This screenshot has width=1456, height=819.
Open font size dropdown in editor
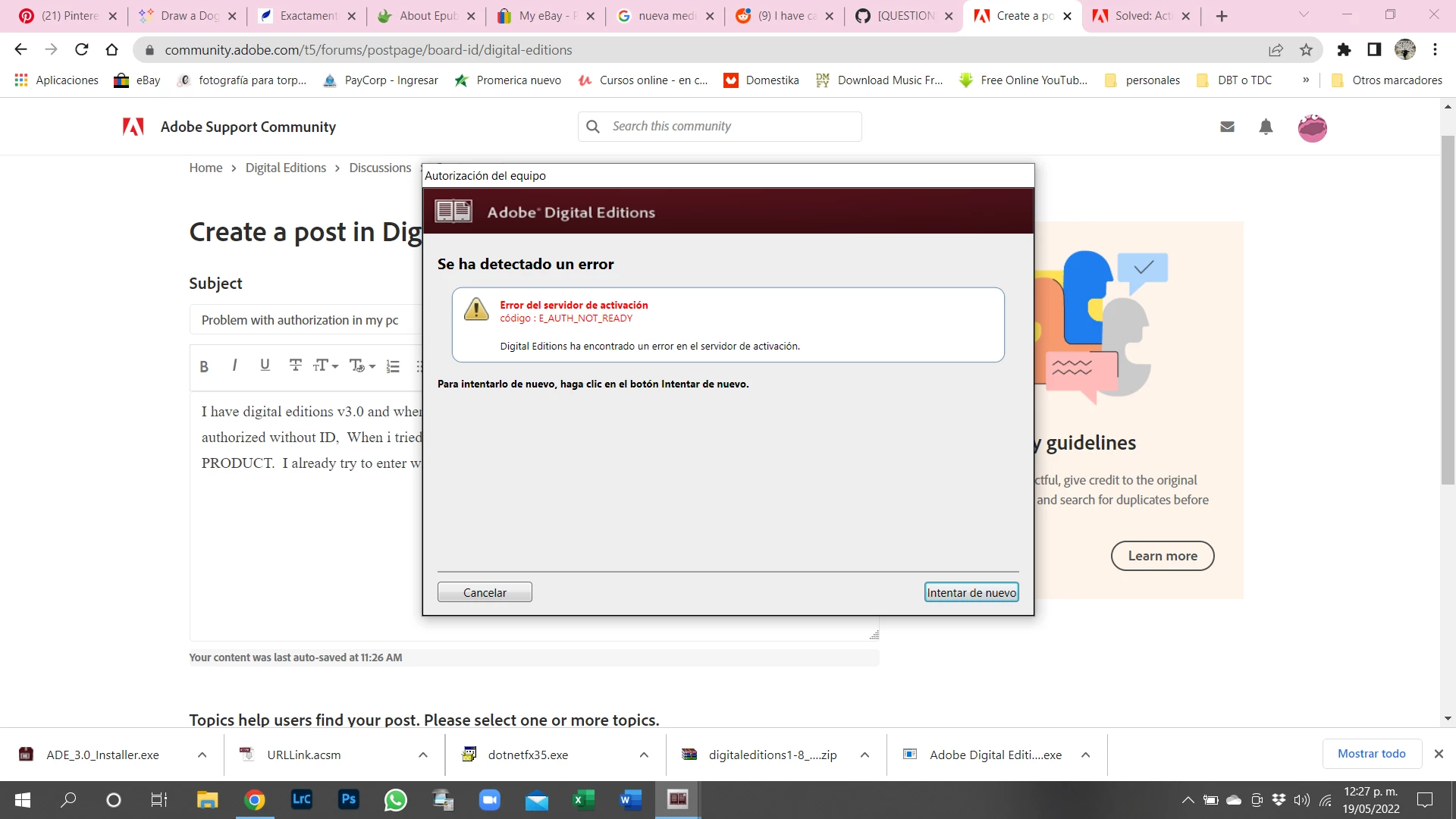pyautogui.click(x=326, y=366)
